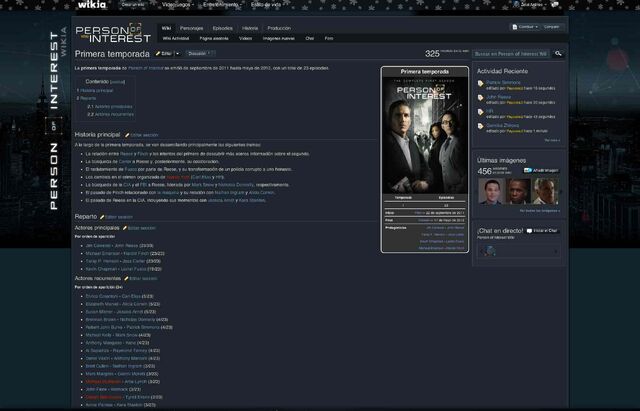Viewport: 640px width, 411px height.
Task: Open Chat sub-navigation link
Action: 310,38
